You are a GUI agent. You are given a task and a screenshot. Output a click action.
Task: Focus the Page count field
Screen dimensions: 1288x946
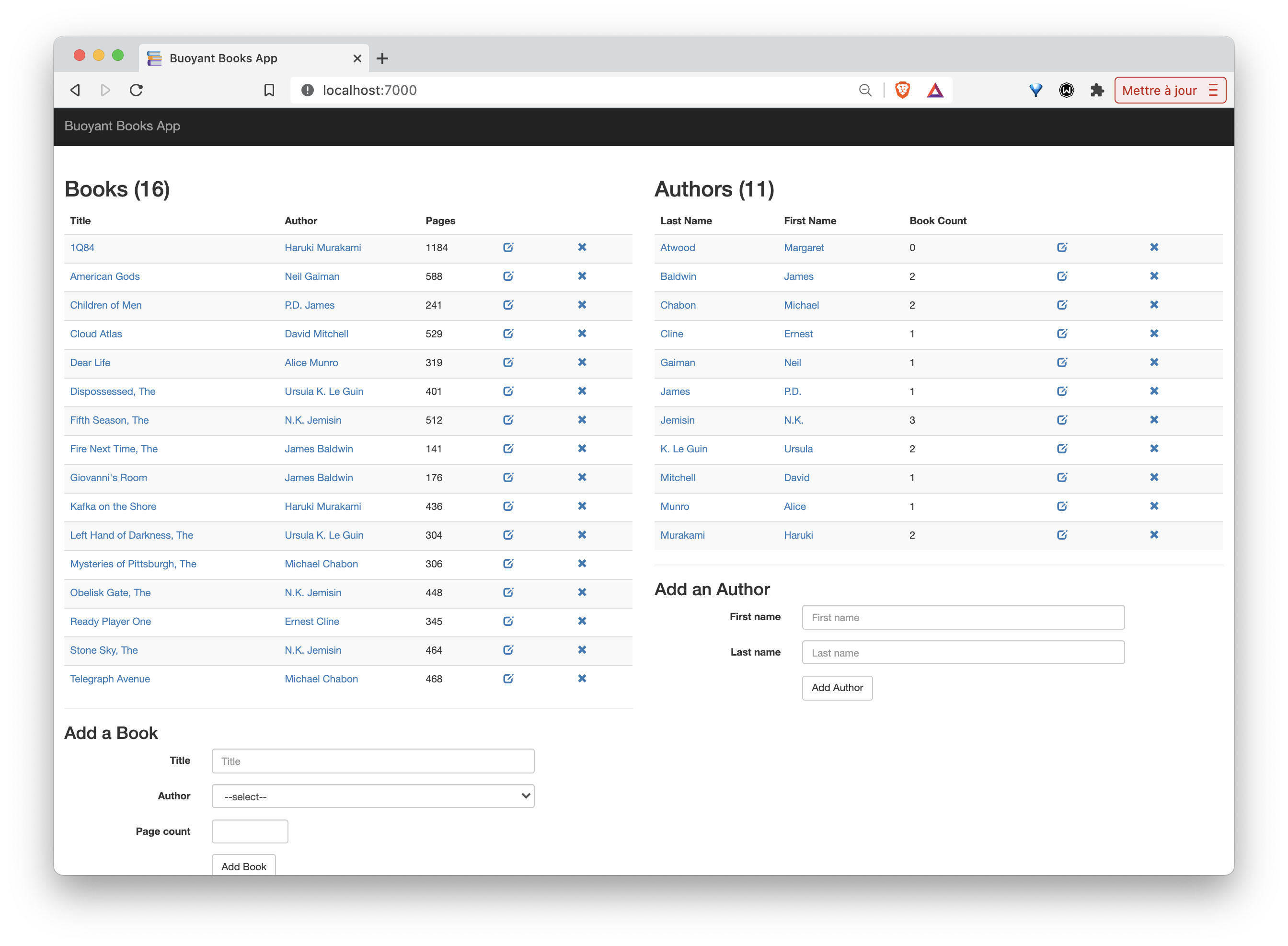[250, 831]
